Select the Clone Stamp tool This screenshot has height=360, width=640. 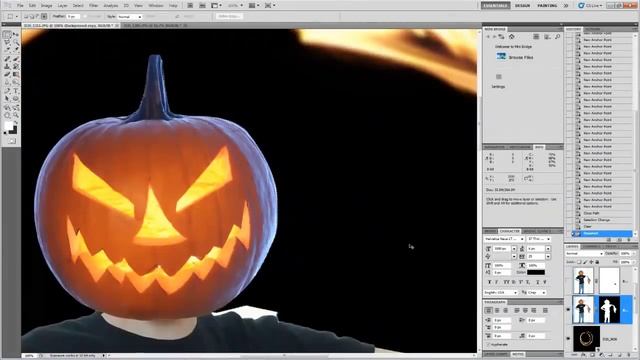[x=7, y=67]
